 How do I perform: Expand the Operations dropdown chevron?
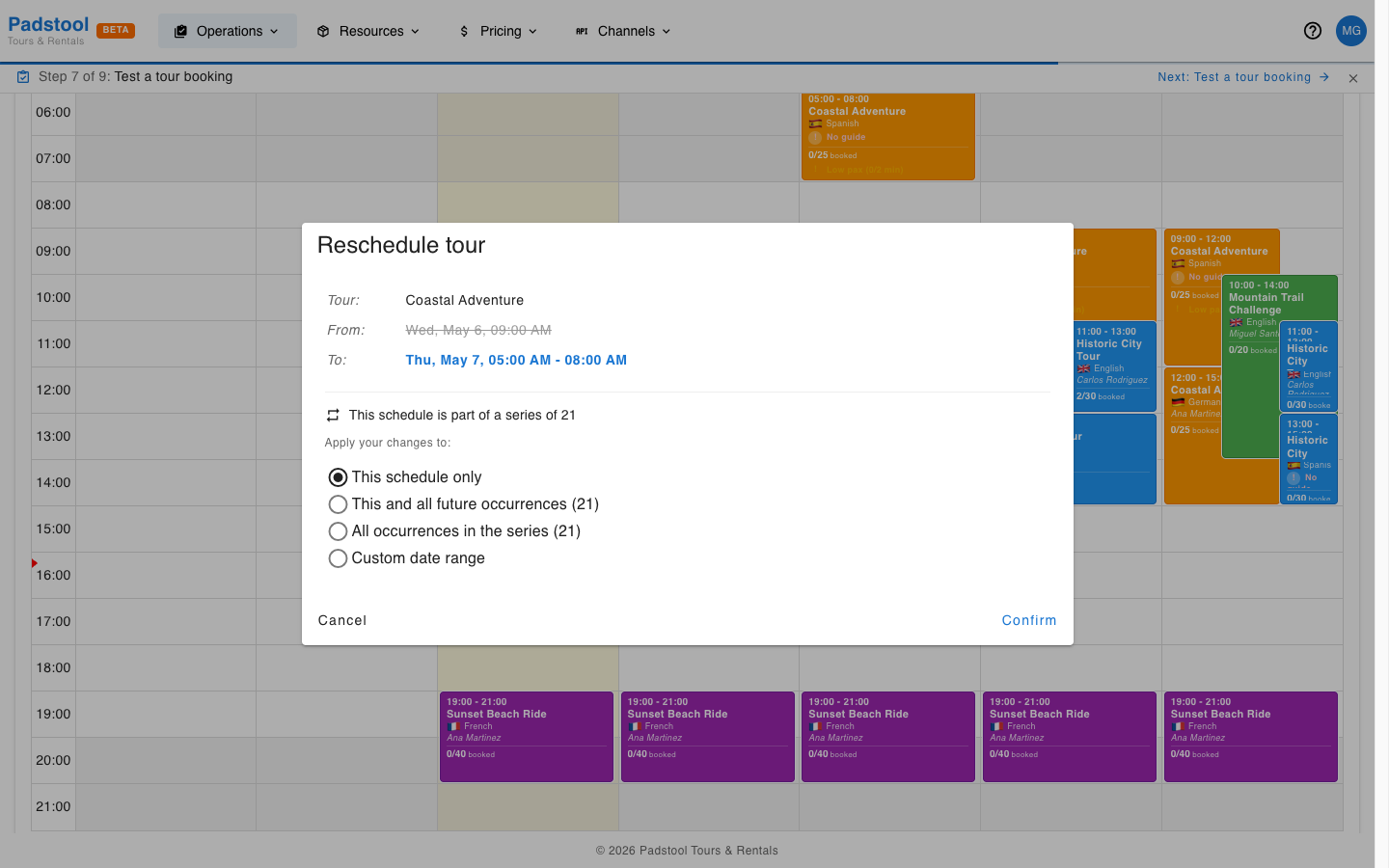274,31
